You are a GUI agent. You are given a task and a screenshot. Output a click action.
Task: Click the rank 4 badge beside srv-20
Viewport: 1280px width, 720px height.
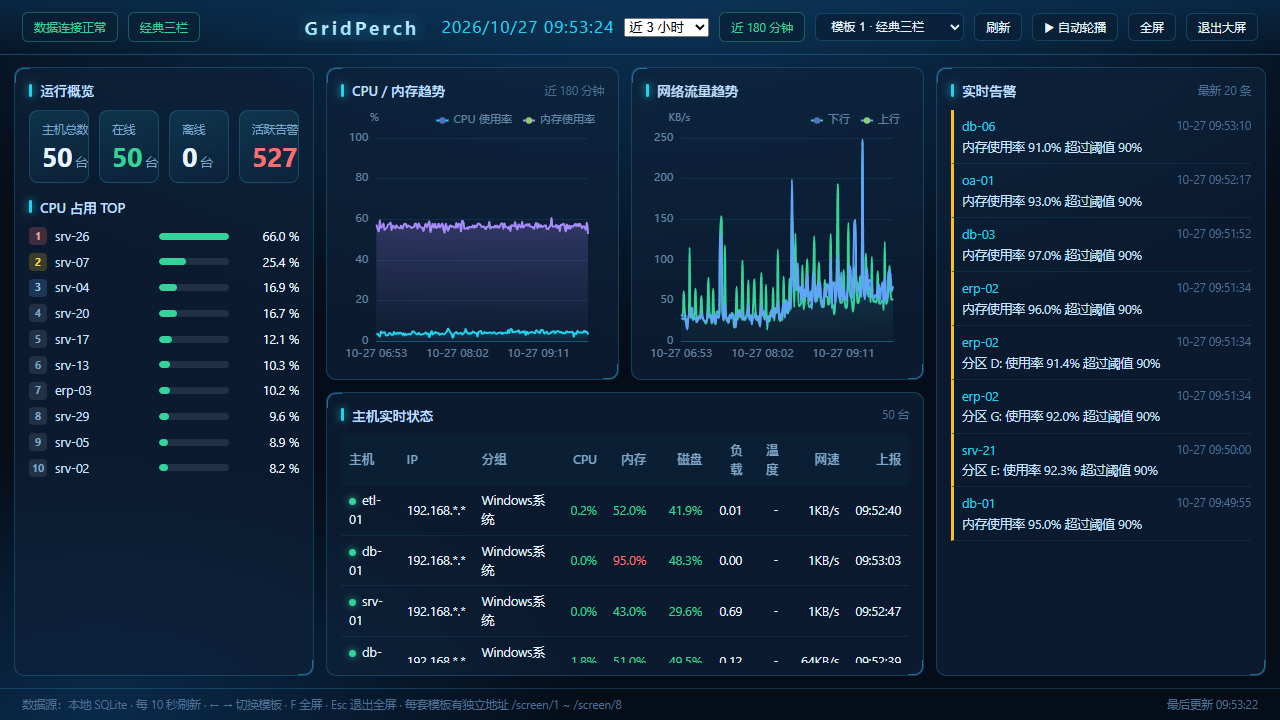click(38, 313)
